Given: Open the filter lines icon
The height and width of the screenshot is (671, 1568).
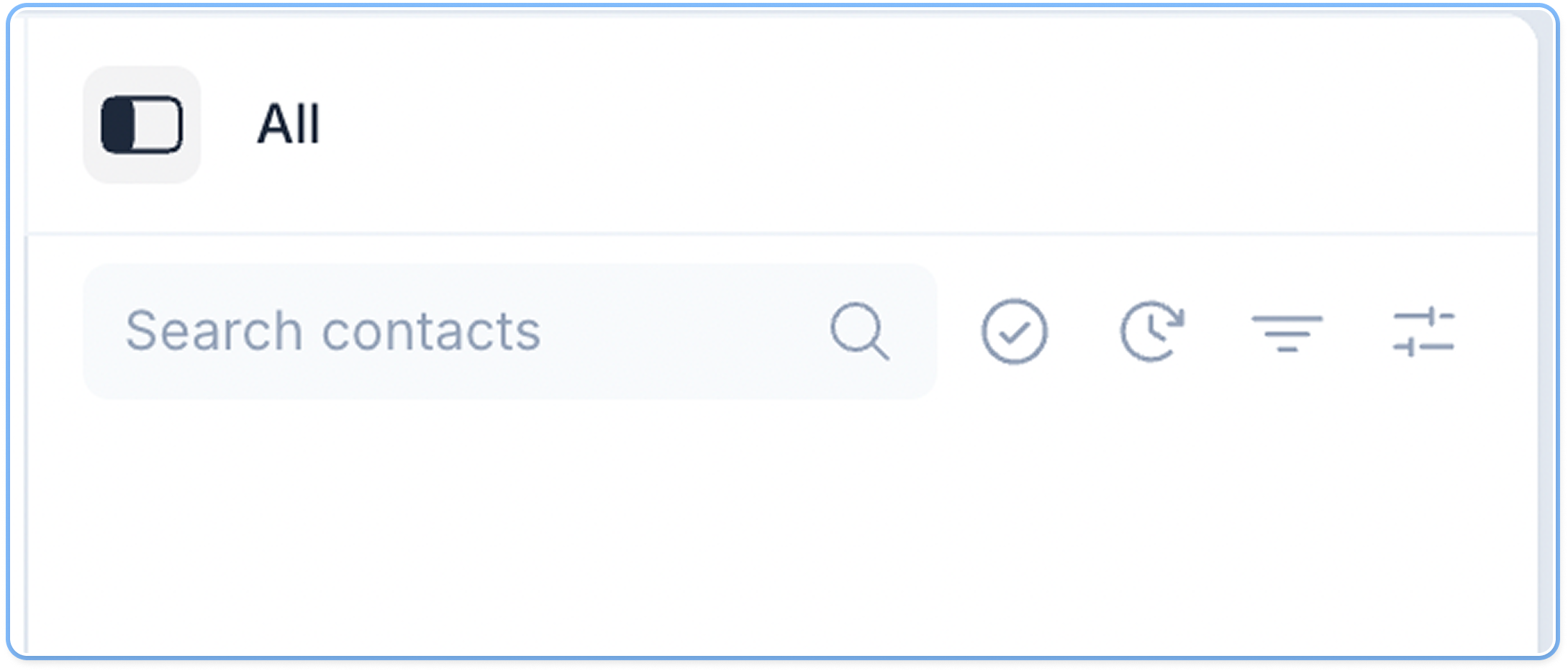Looking at the screenshot, I should pos(1287,333).
